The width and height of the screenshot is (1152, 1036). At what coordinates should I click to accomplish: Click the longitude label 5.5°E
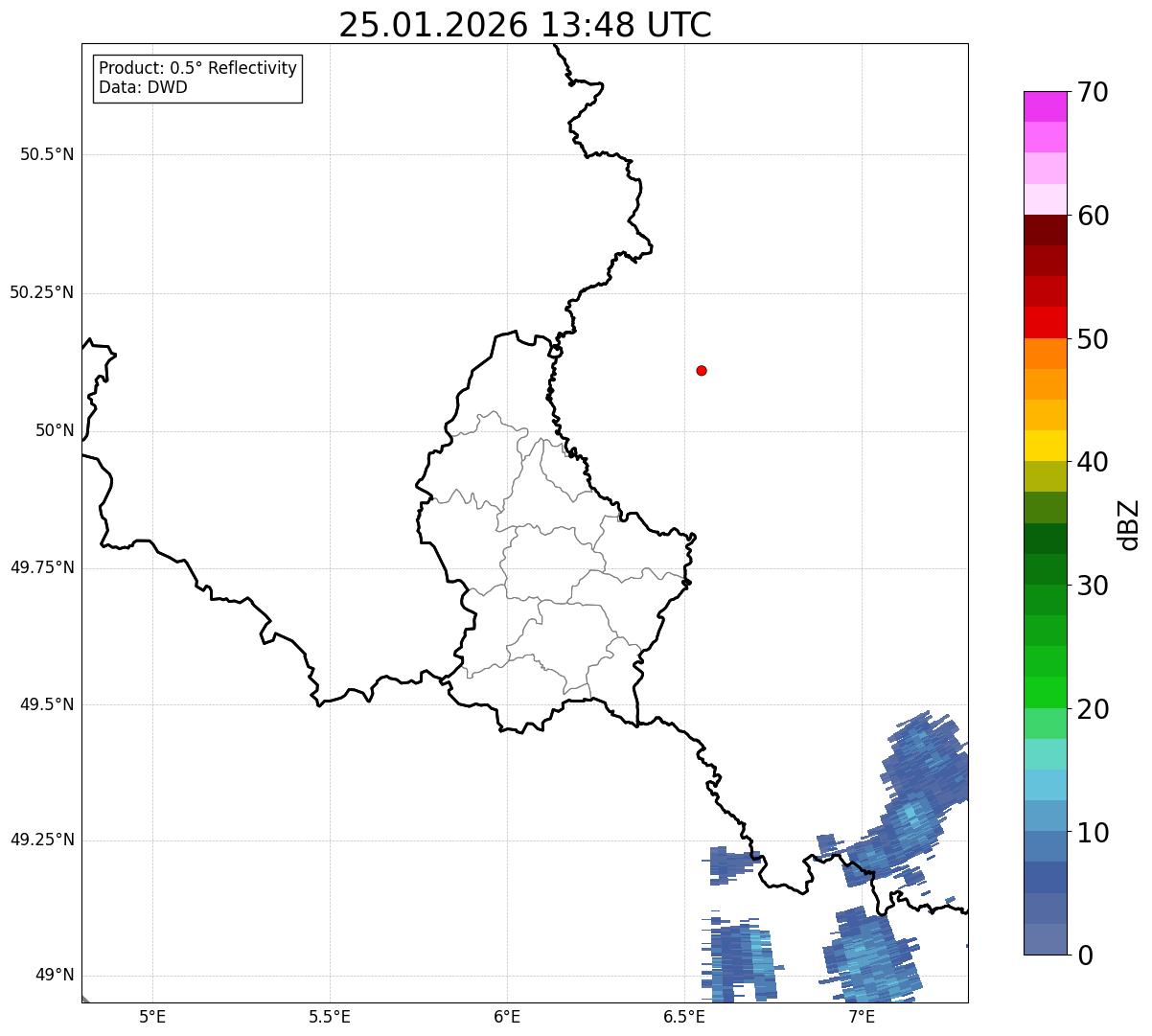coord(330,1016)
